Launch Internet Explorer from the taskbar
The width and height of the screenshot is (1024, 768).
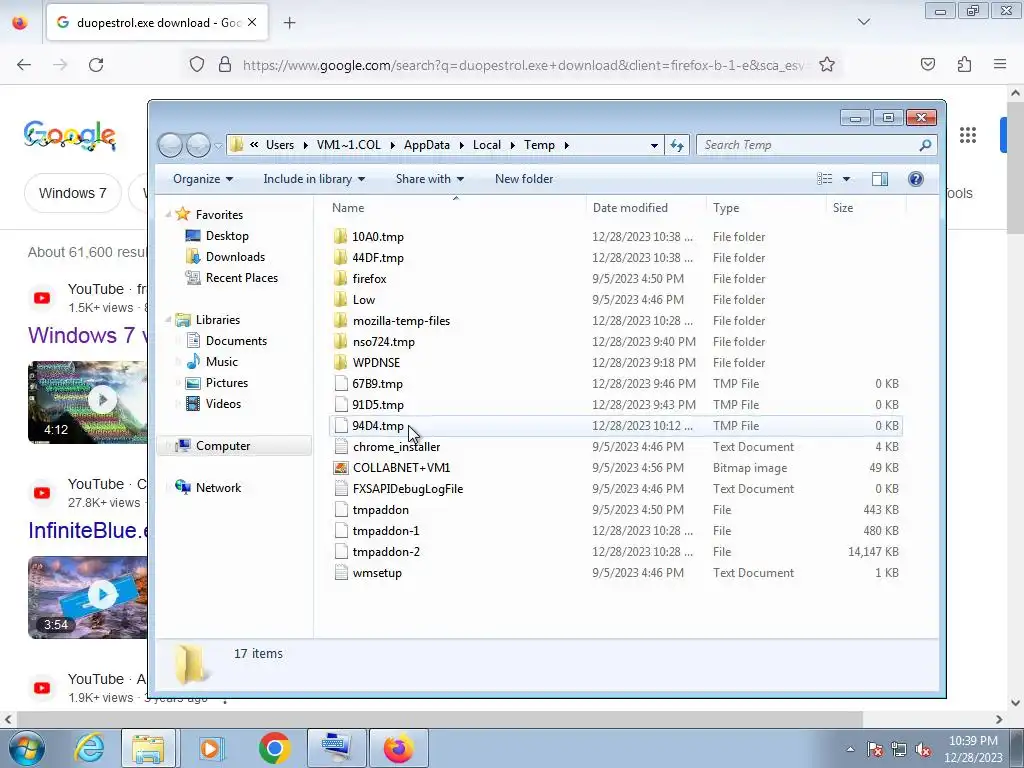tap(89, 748)
